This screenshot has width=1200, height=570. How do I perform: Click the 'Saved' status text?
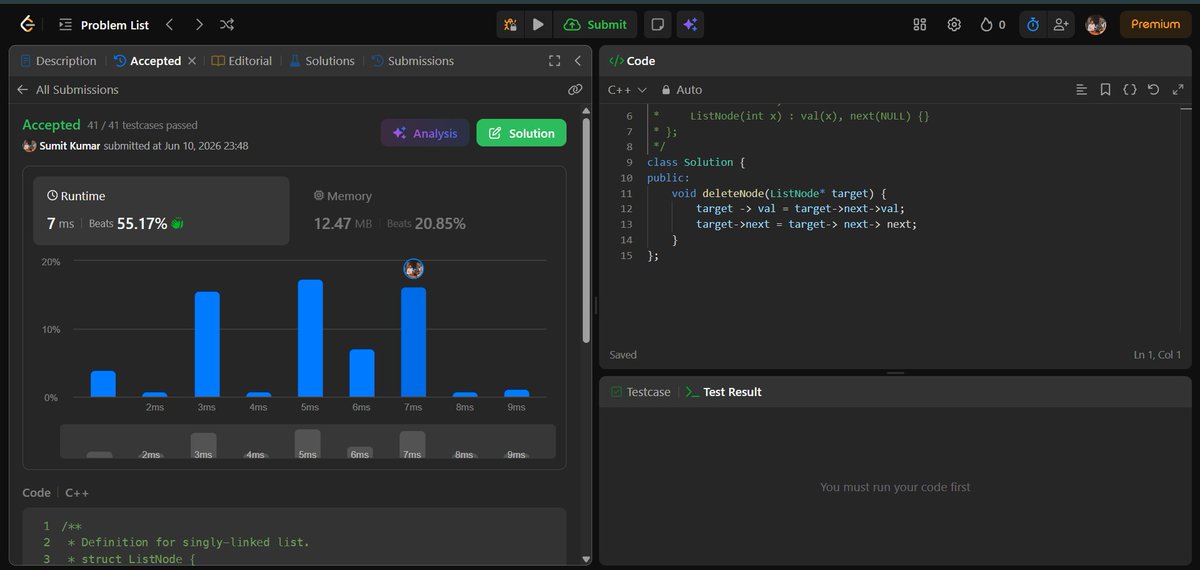[623, 355]
